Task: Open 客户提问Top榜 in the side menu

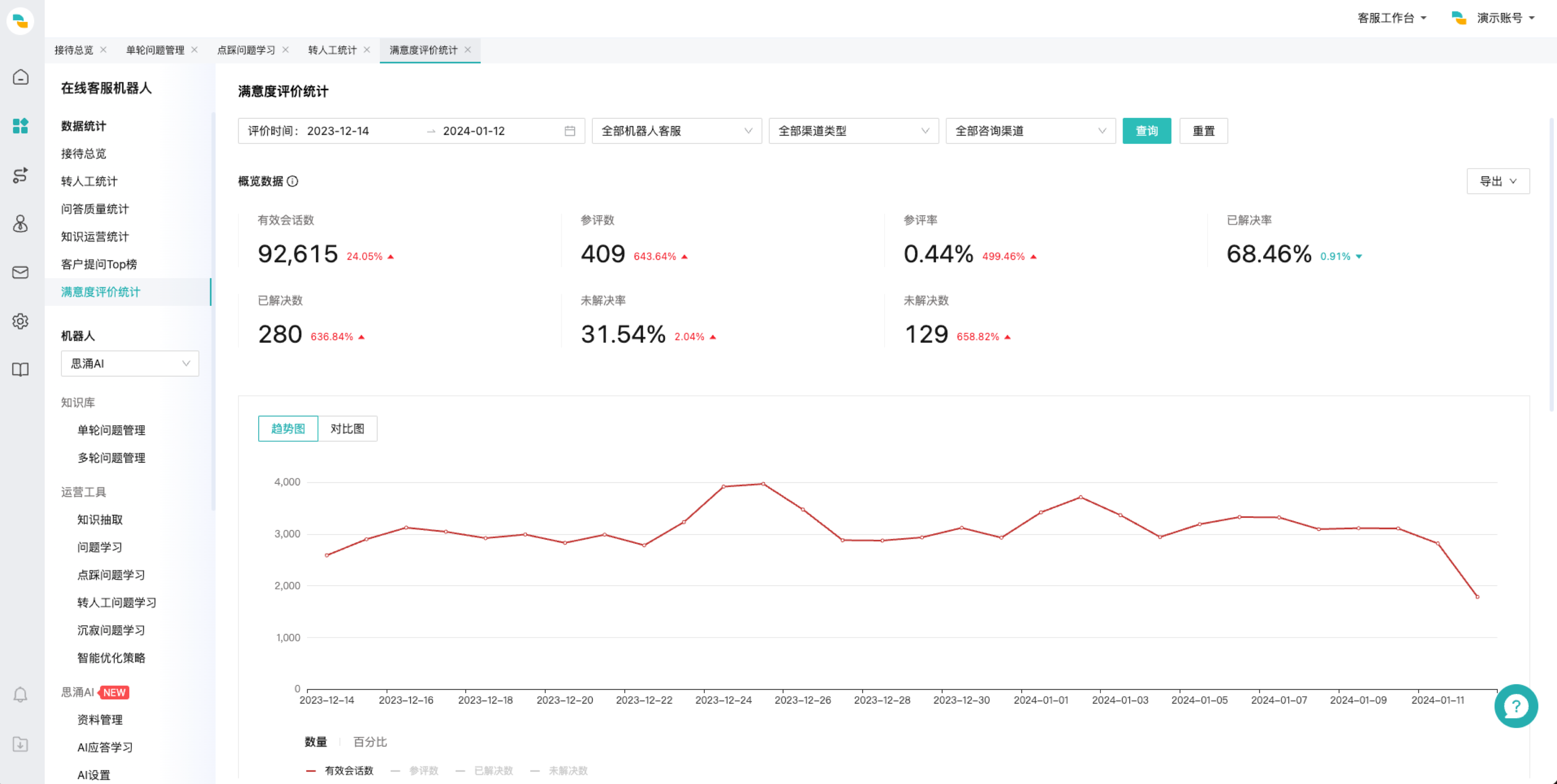Action: [x=99, y=264]
